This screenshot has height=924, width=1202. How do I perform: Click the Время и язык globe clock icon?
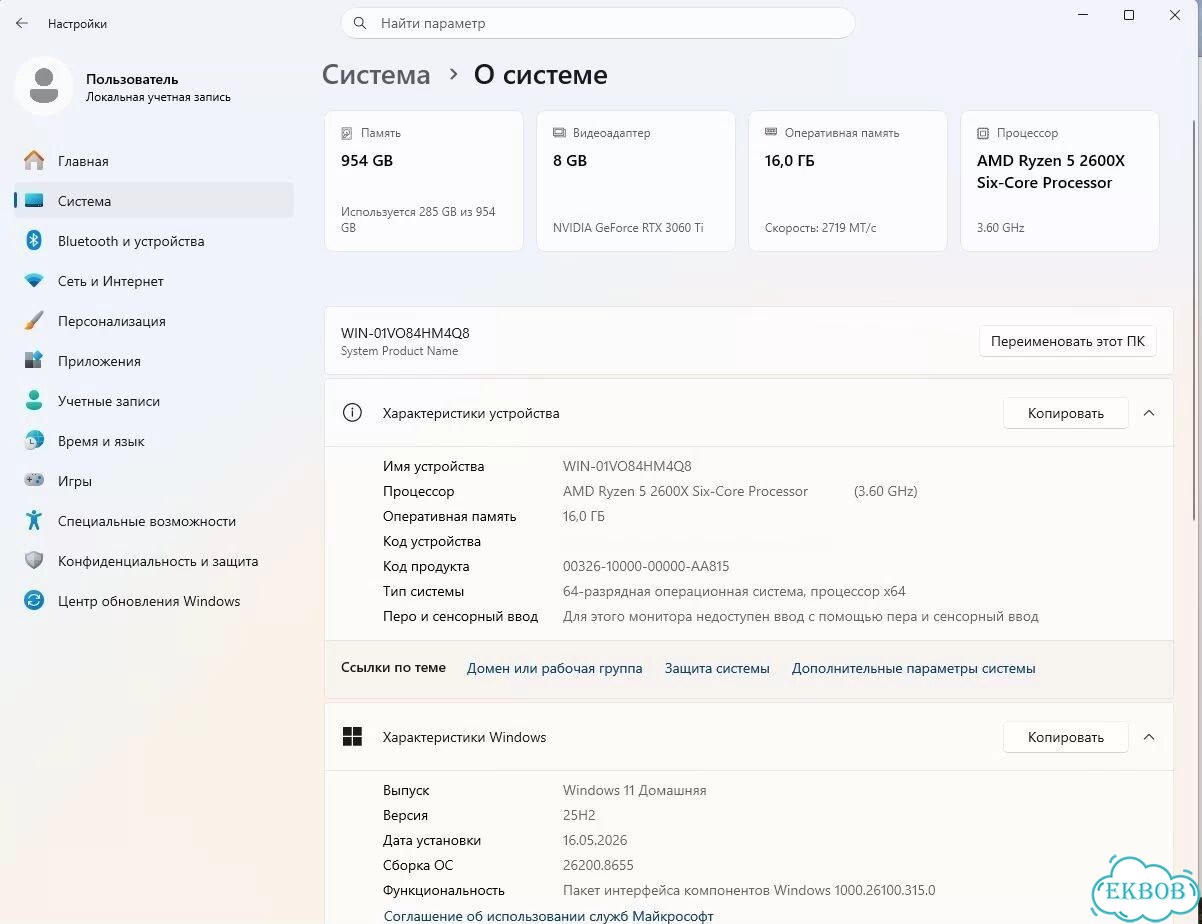click(34, 441)
